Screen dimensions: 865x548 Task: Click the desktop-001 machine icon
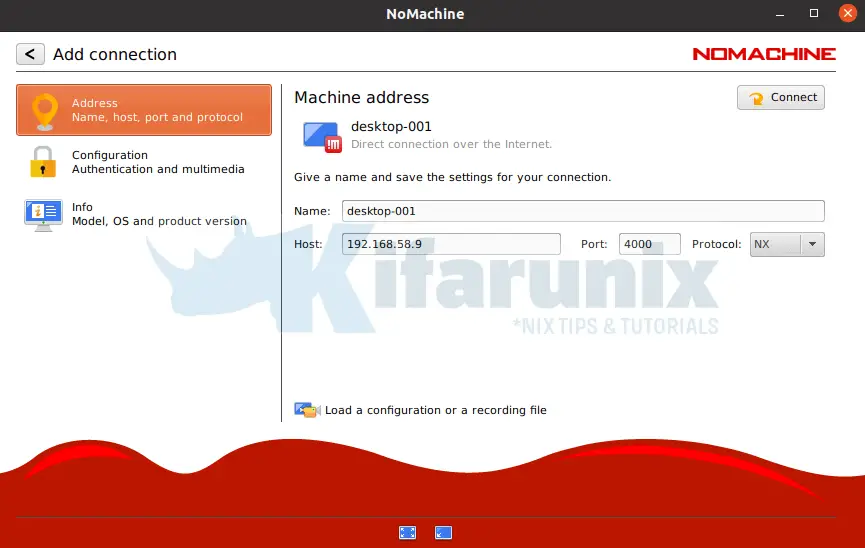pos(322,137)
